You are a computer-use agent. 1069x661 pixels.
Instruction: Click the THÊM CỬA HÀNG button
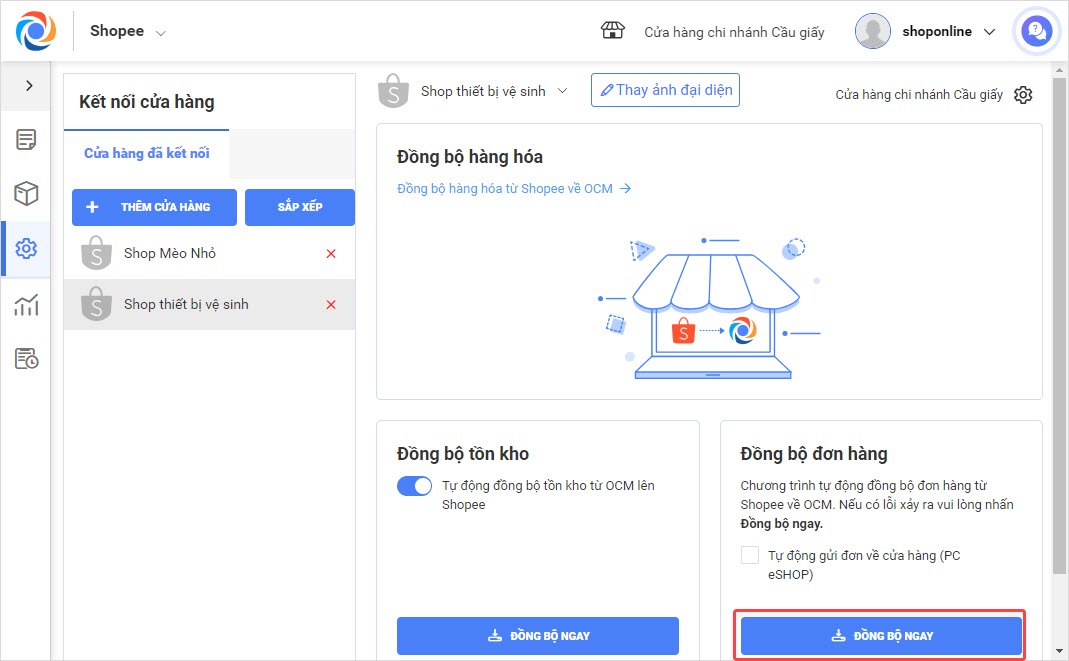[x=154, y=207]
